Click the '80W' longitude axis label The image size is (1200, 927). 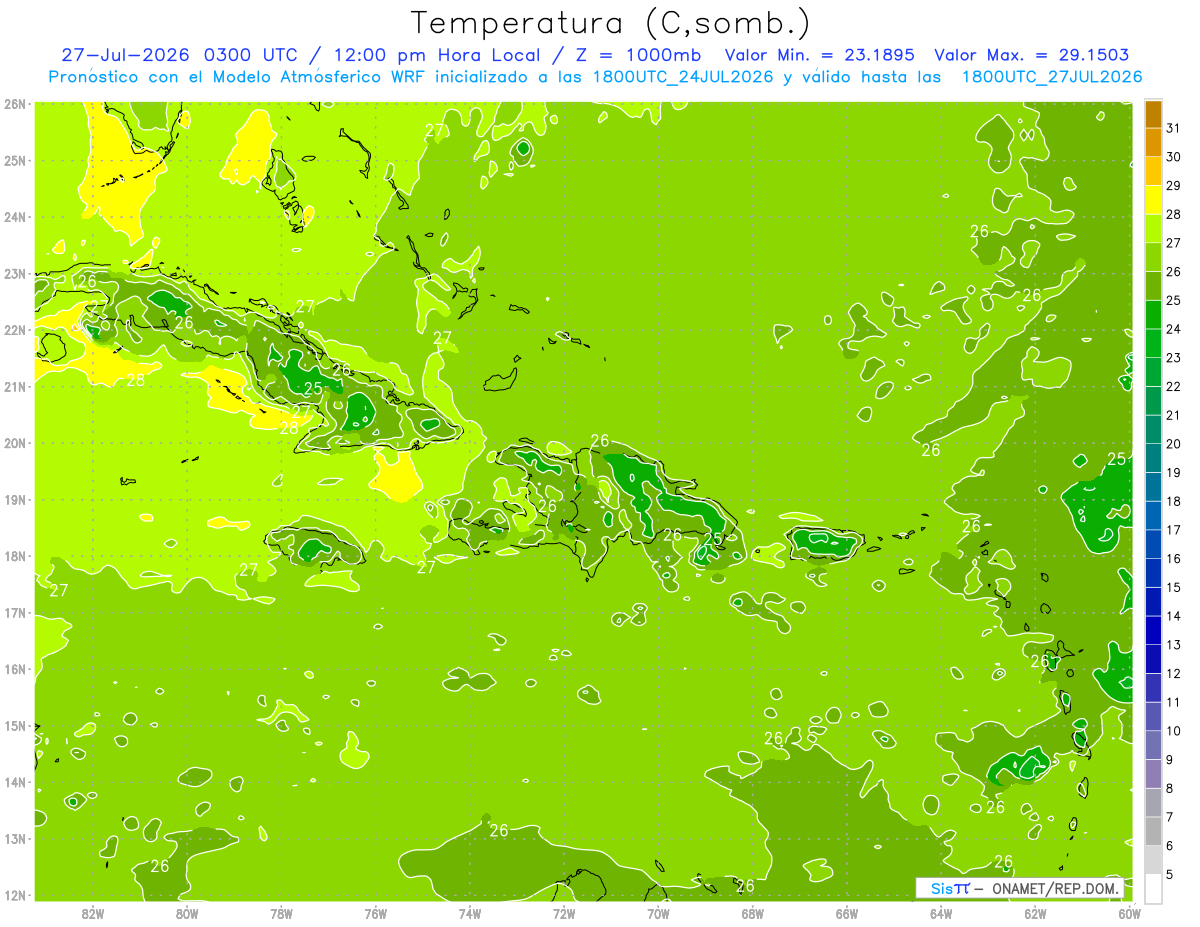pyautogui.click(x=187, y=913)
